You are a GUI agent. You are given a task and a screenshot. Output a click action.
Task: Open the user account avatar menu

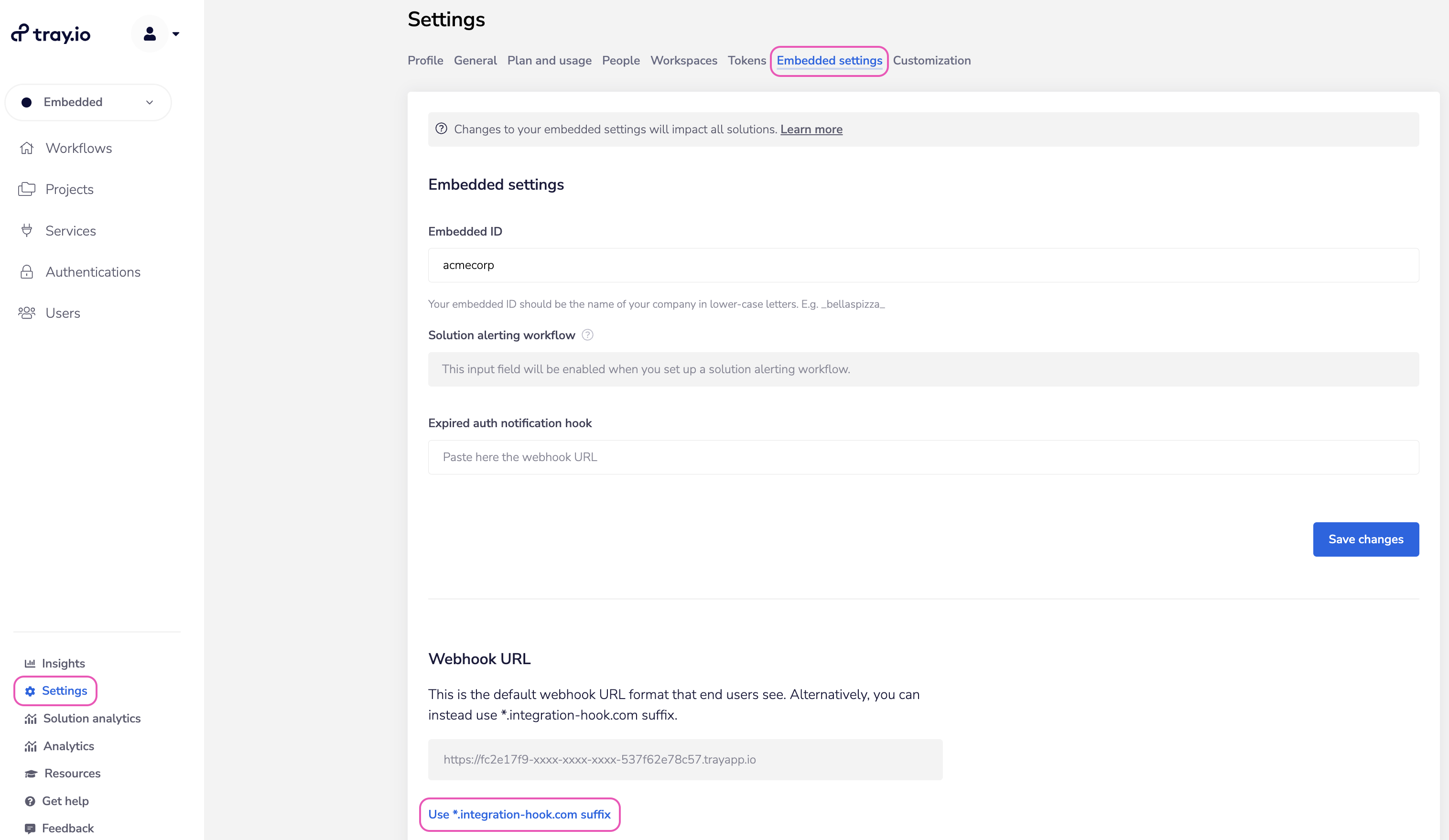coord(150,34)
